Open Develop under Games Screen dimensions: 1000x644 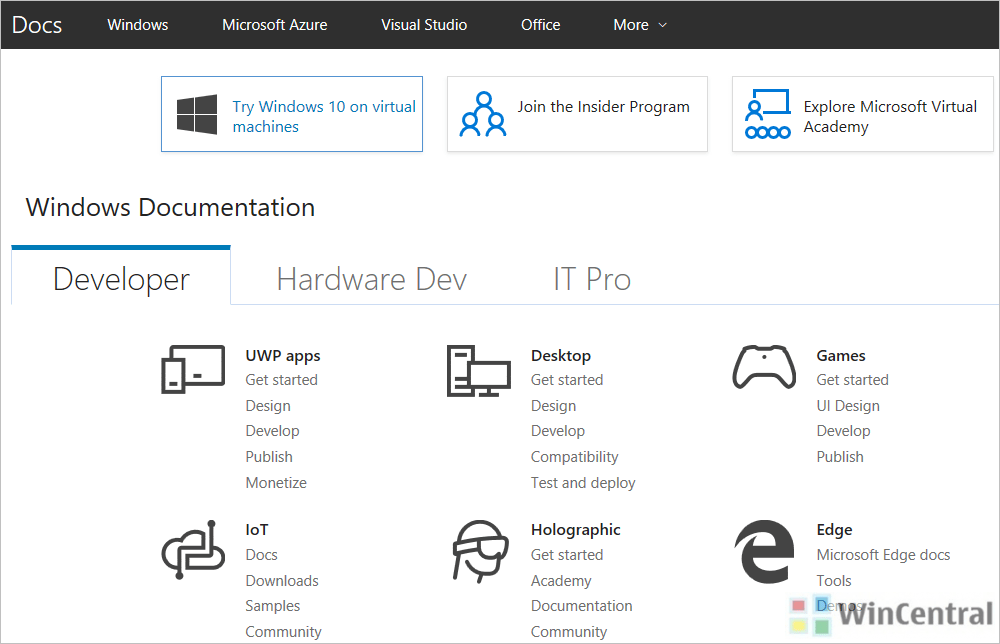843,431
